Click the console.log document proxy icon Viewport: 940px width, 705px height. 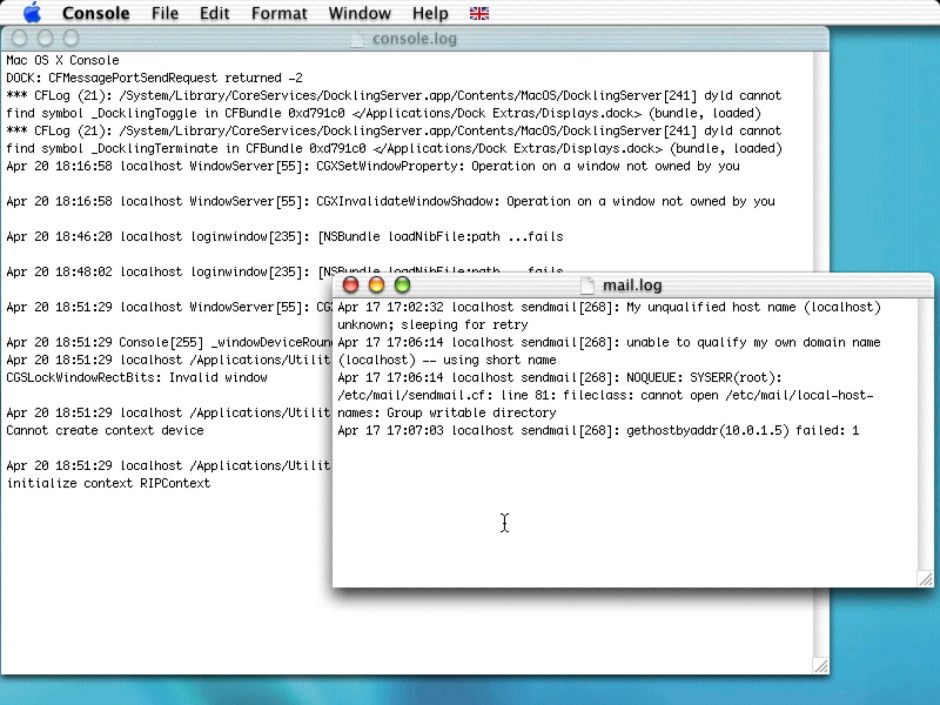pos(357,39)
